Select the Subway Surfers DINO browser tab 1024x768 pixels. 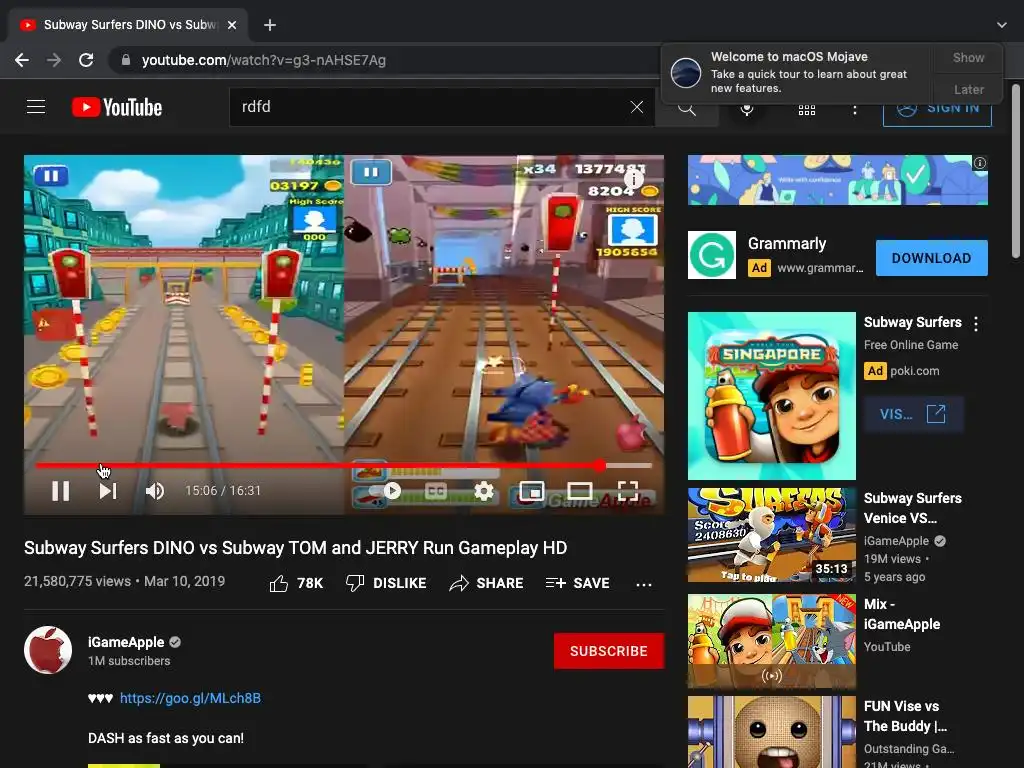[x=129, y=25]
